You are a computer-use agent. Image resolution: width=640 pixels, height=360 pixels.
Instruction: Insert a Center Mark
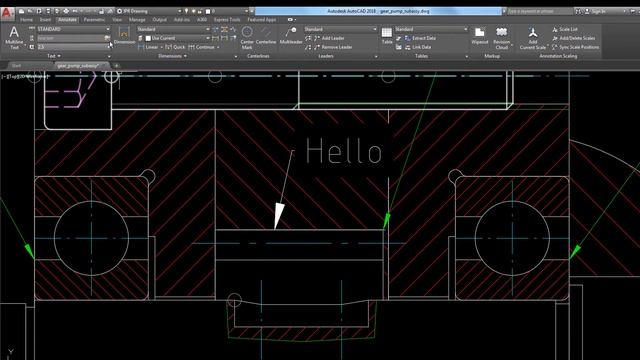[247, 37]
